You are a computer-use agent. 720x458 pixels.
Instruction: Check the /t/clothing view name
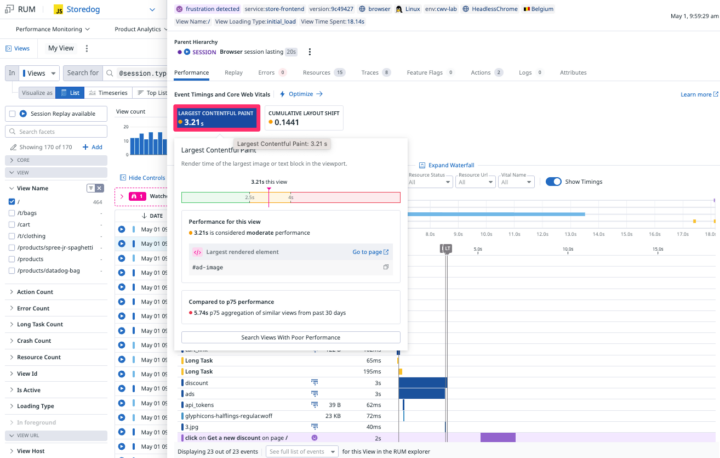coord(12,236)
